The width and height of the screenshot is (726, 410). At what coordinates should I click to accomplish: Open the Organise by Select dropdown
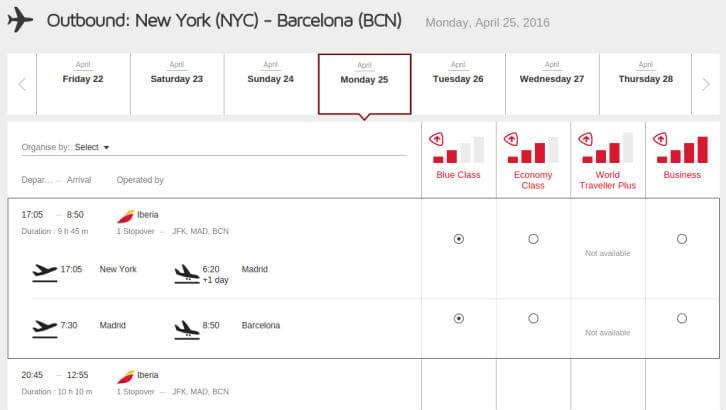coord(92,147)
